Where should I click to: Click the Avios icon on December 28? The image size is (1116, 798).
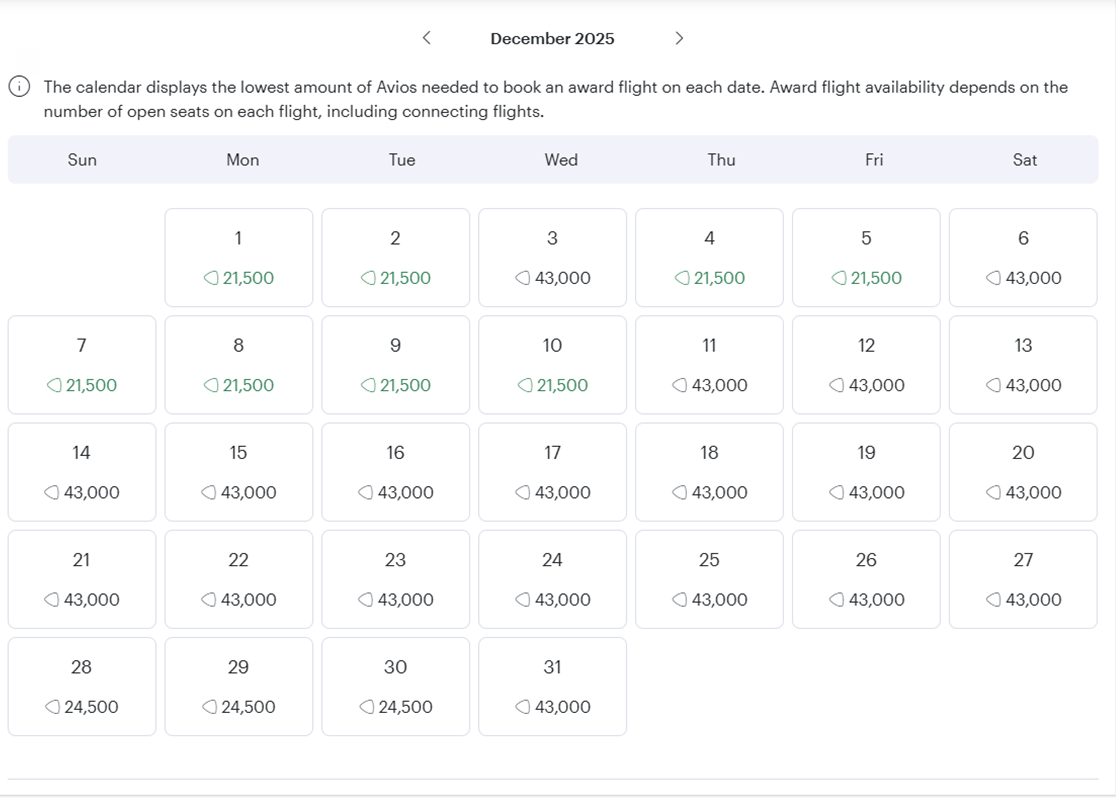52,706
